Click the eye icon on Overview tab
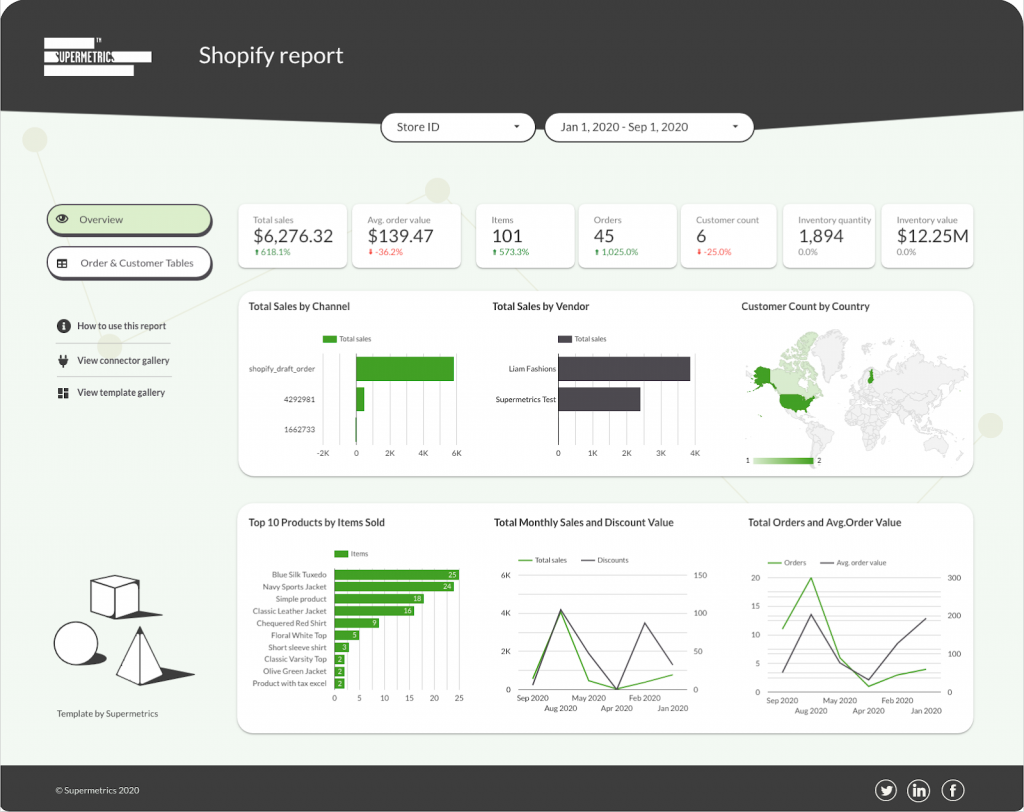Image resolution: width=1024 pixels, height=812 pixels. 63,219
